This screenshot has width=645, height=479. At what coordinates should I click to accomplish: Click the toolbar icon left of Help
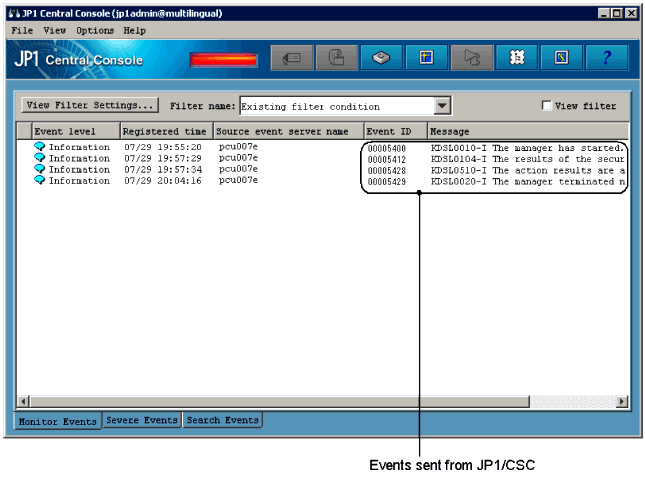click(561, 59)
